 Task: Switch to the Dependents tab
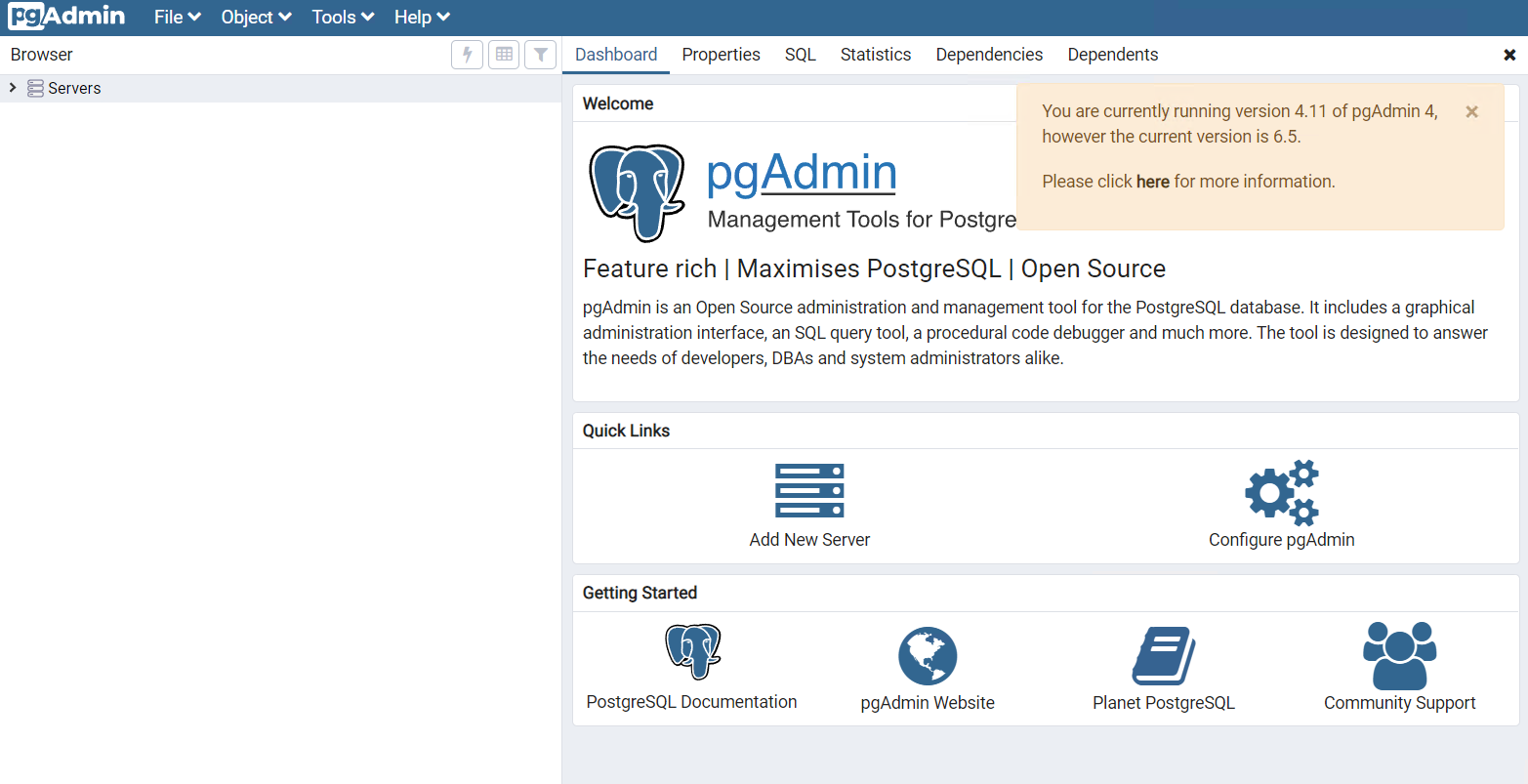coord(1113,55)
